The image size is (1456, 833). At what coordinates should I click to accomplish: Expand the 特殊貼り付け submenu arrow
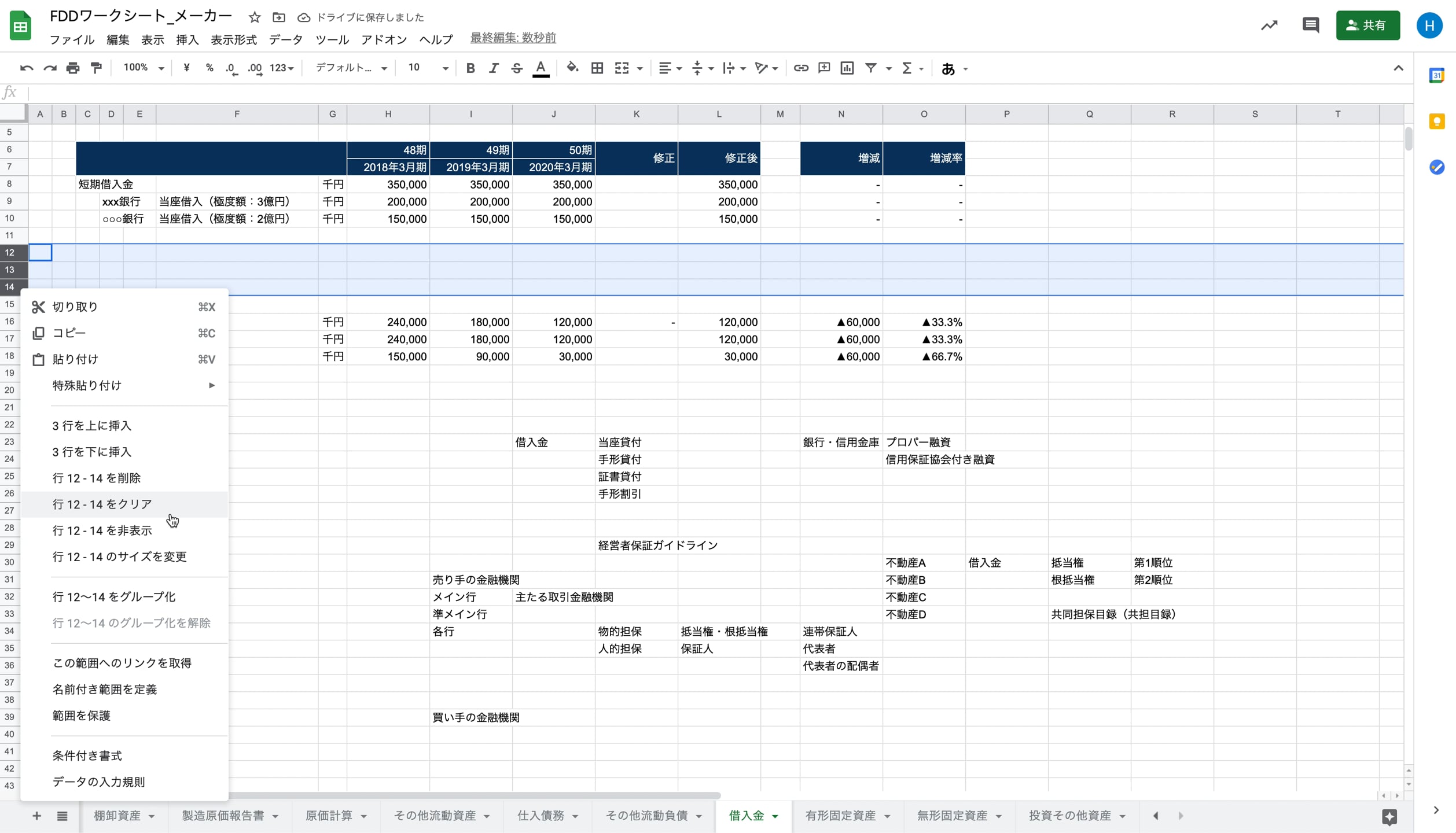(x=212, y=385)
